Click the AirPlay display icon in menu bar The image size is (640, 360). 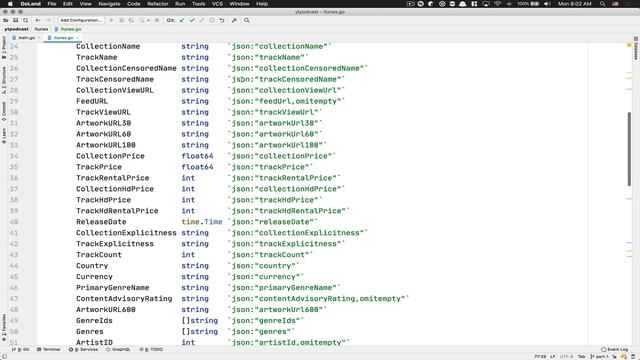pos(486,4)
